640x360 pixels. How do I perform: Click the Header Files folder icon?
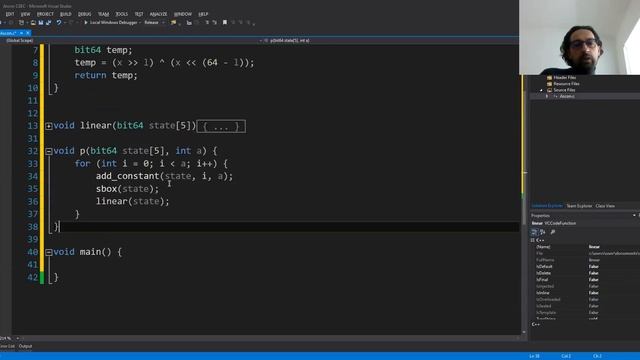click(x=549, y=77)
